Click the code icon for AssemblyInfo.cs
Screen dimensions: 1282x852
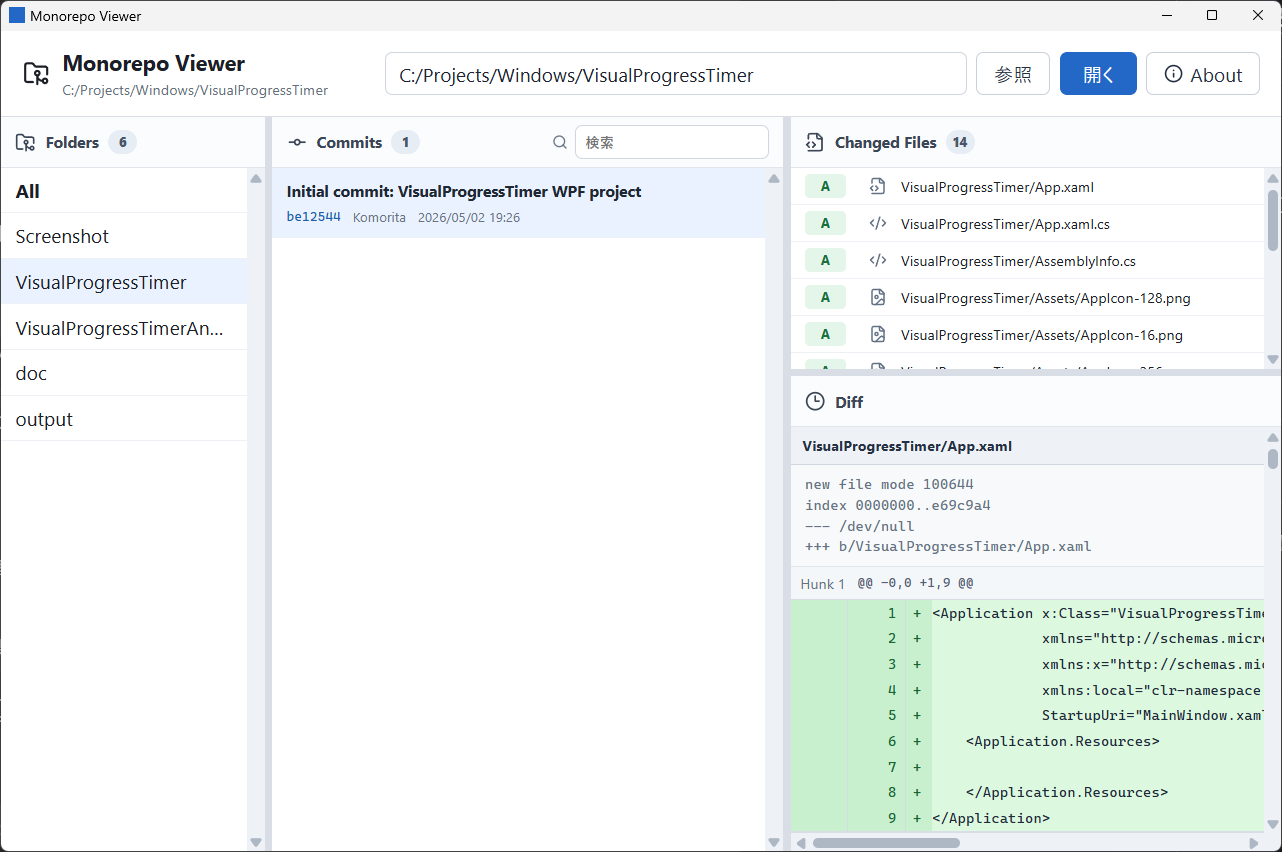(877, 260)
